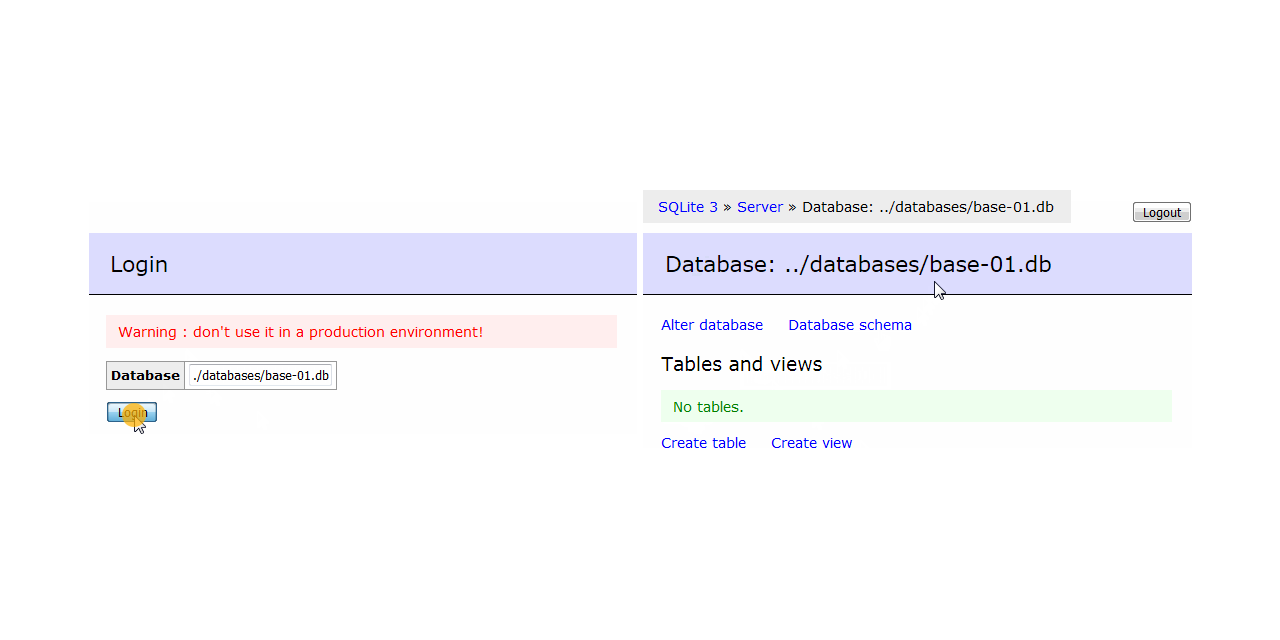Click 'base-01.db' in the large page heading
The width and height of the screenshot is (1280, 640).
(x=990, y=264)
